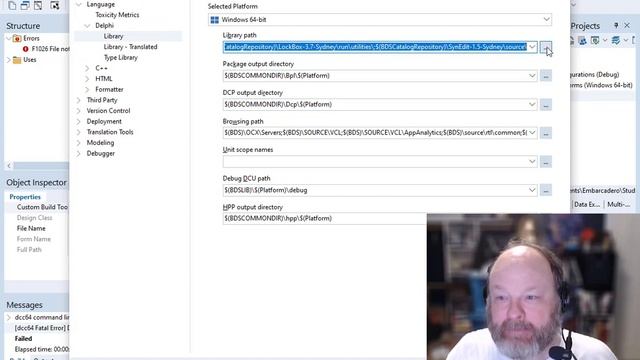Collapse the Language options node
This screenshot has height=360, width=640.
(x=79, y=4)
